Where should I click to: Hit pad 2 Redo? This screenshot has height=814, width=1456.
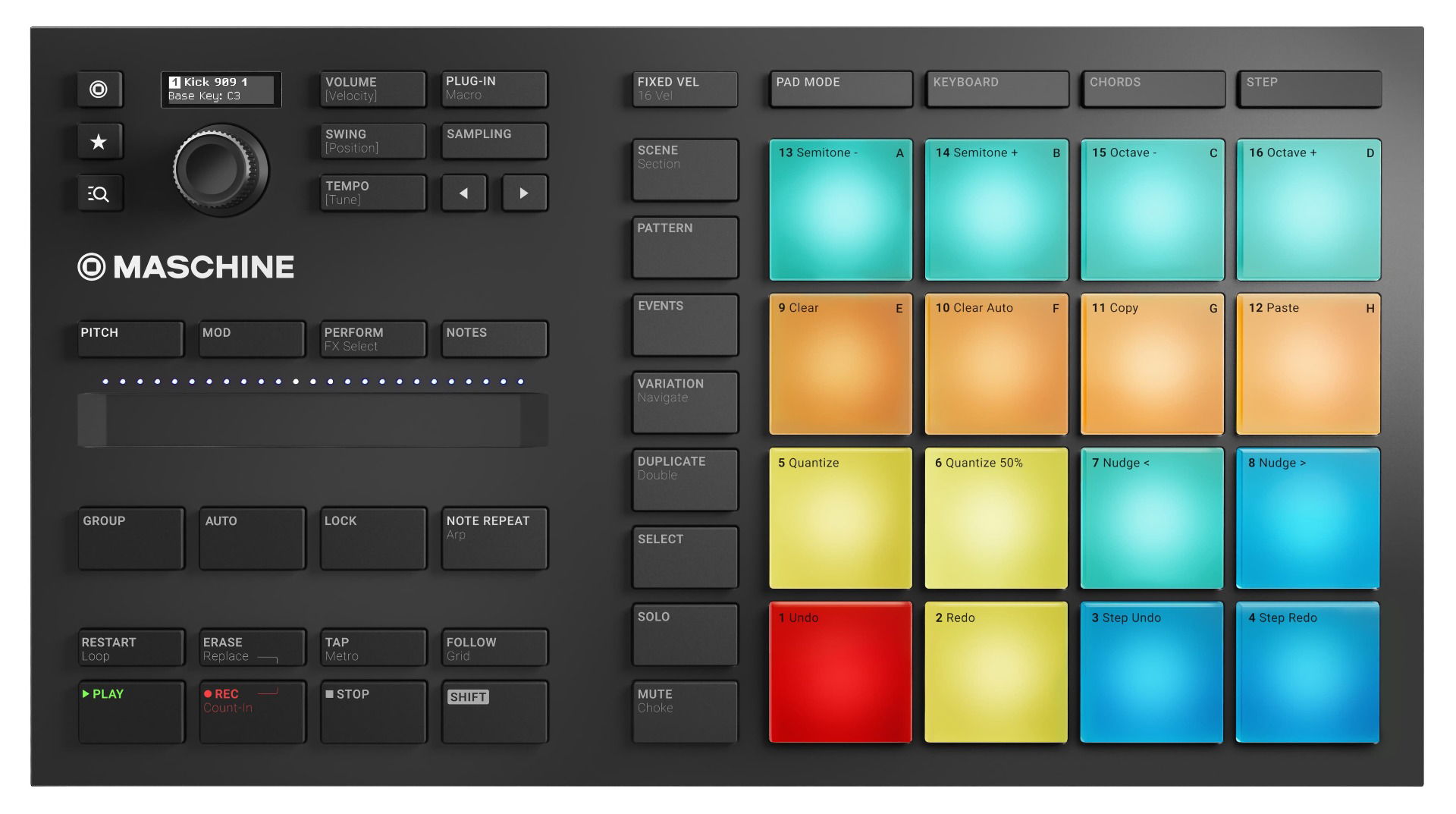[996, 672]
